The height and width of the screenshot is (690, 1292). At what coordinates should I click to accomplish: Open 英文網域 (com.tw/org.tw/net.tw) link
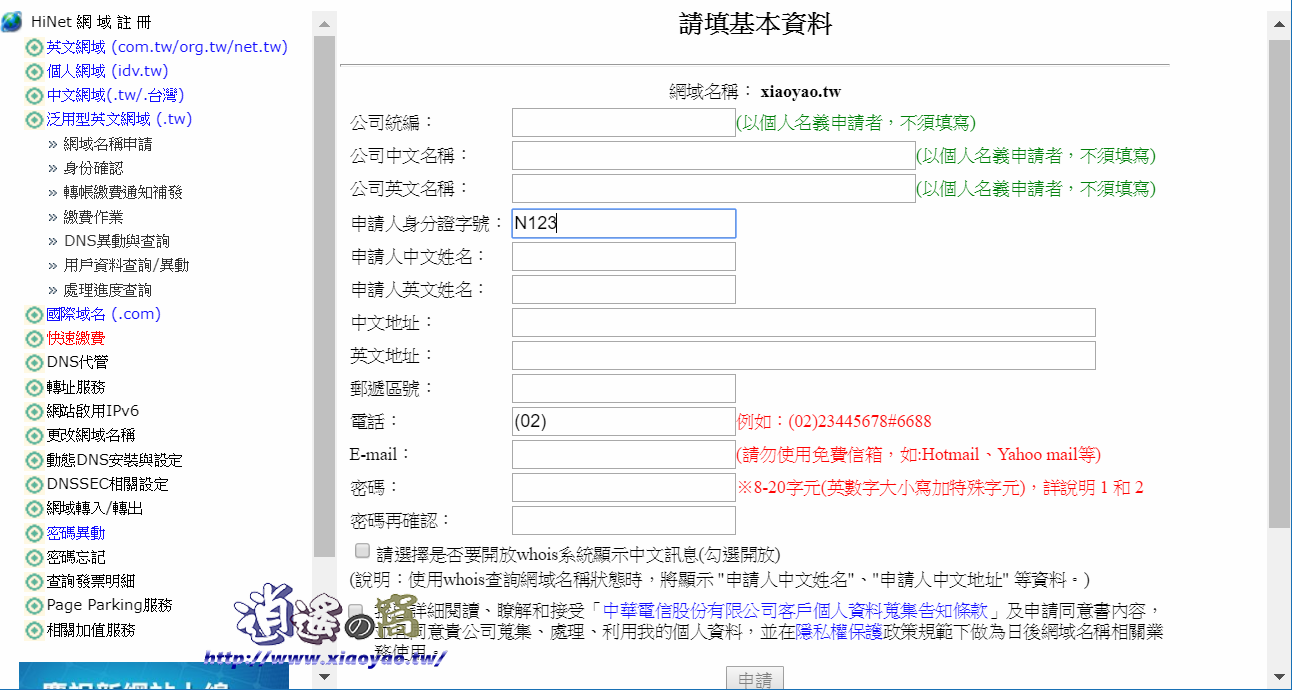tap(167, 47)
